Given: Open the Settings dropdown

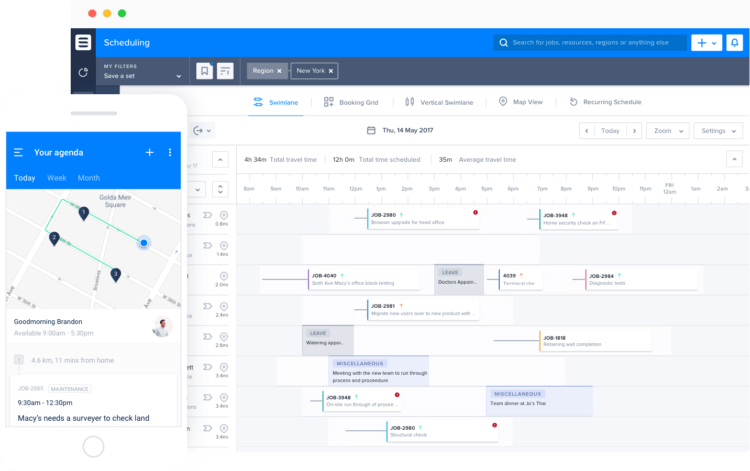Looking at the screenshot, I should coord(718,131).
